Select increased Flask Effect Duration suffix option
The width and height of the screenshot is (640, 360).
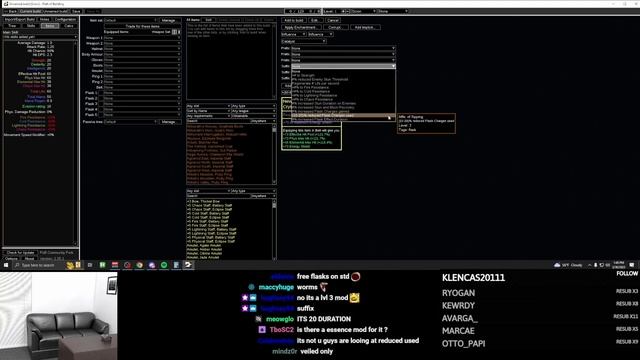coord(343,120)
